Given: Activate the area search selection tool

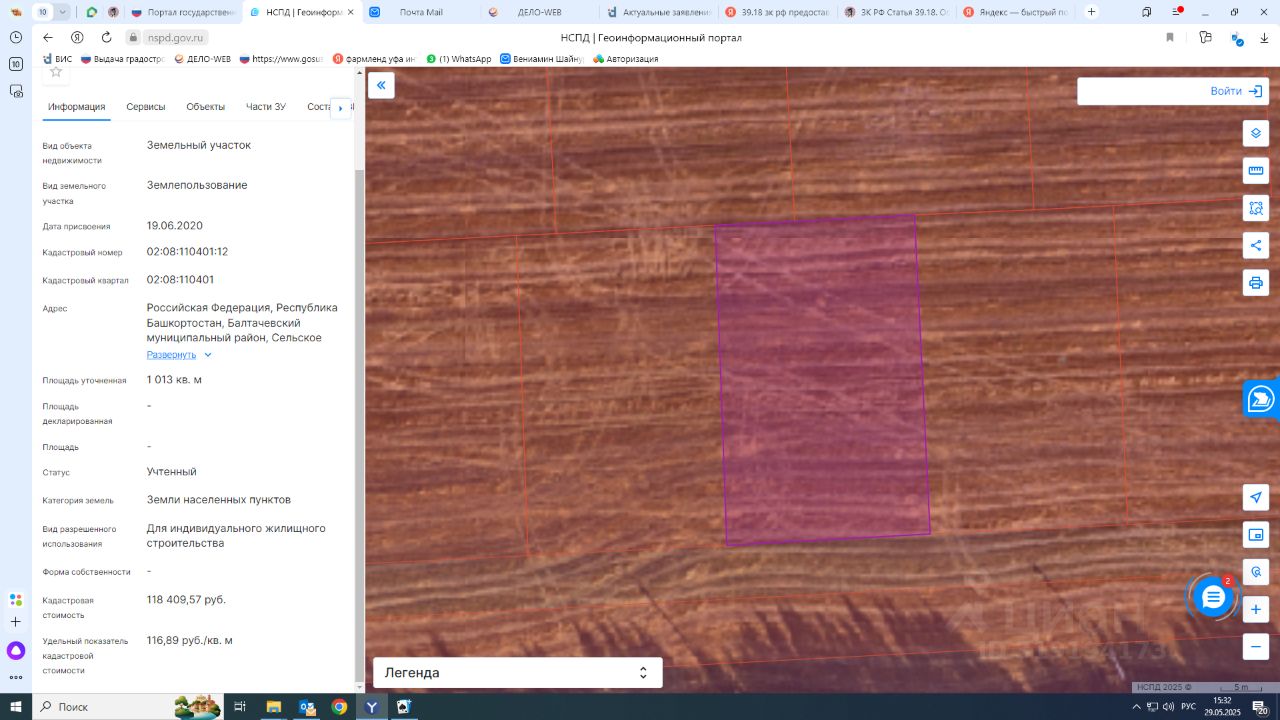Looking at the screenshot, I should coord(1256,208).
